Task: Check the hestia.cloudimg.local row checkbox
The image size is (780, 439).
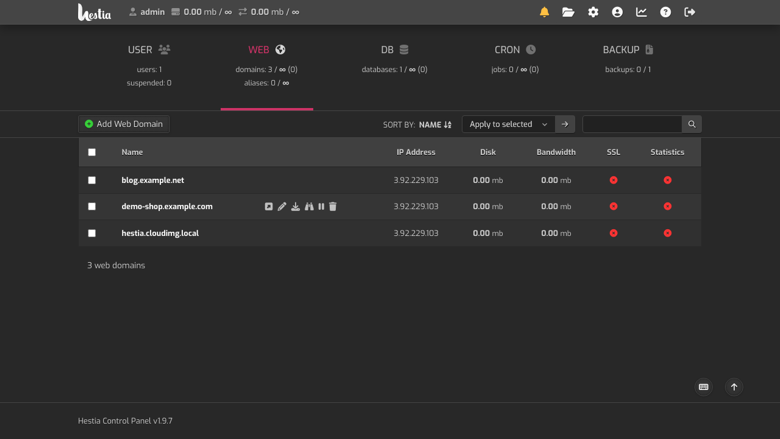Action: pyautogui.click(x=92, y=233)
